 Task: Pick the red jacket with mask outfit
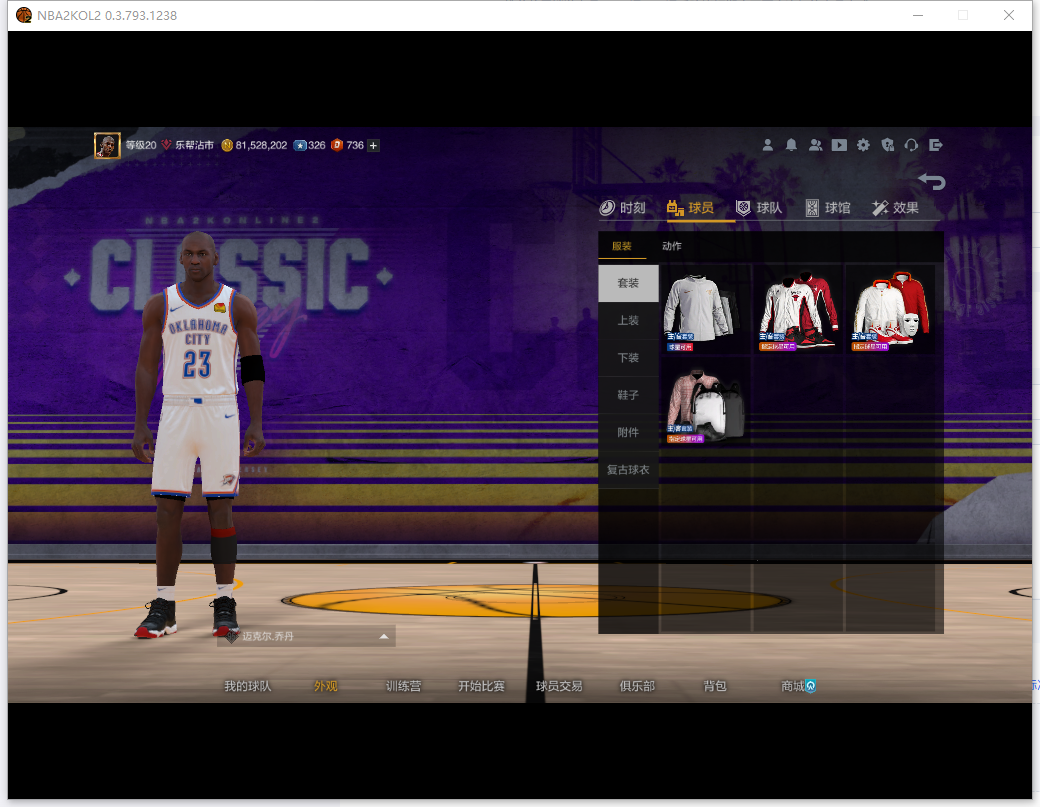pyautogui.click(x=891, y=310)
